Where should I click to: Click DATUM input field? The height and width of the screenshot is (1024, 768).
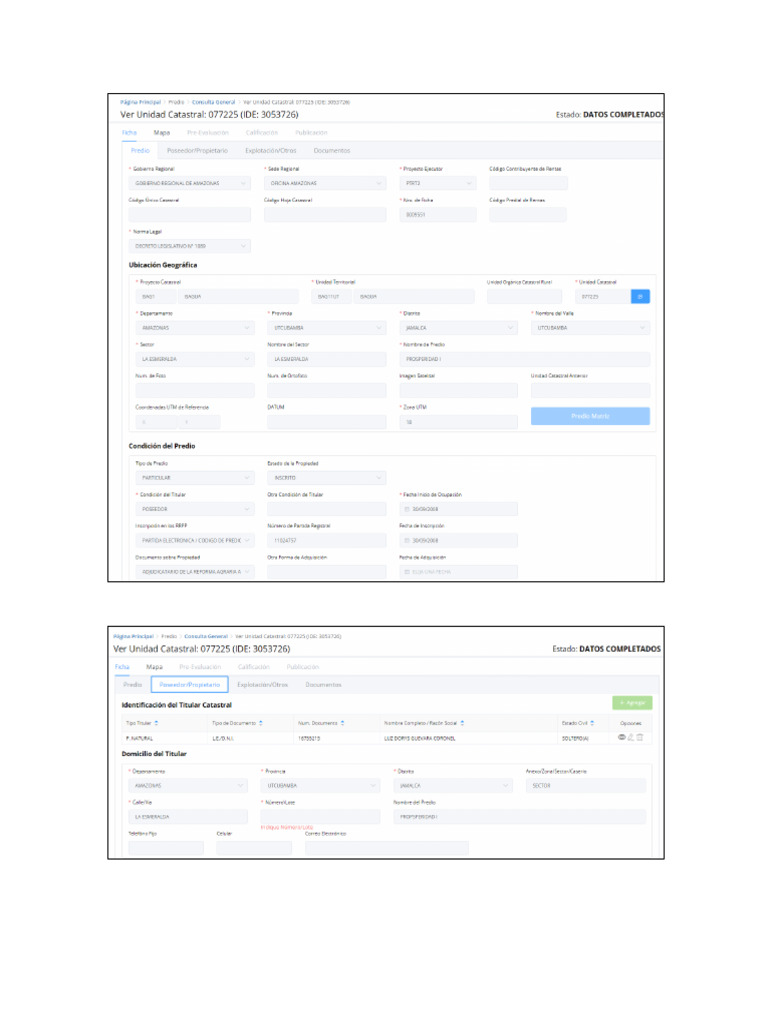(327, 423)
